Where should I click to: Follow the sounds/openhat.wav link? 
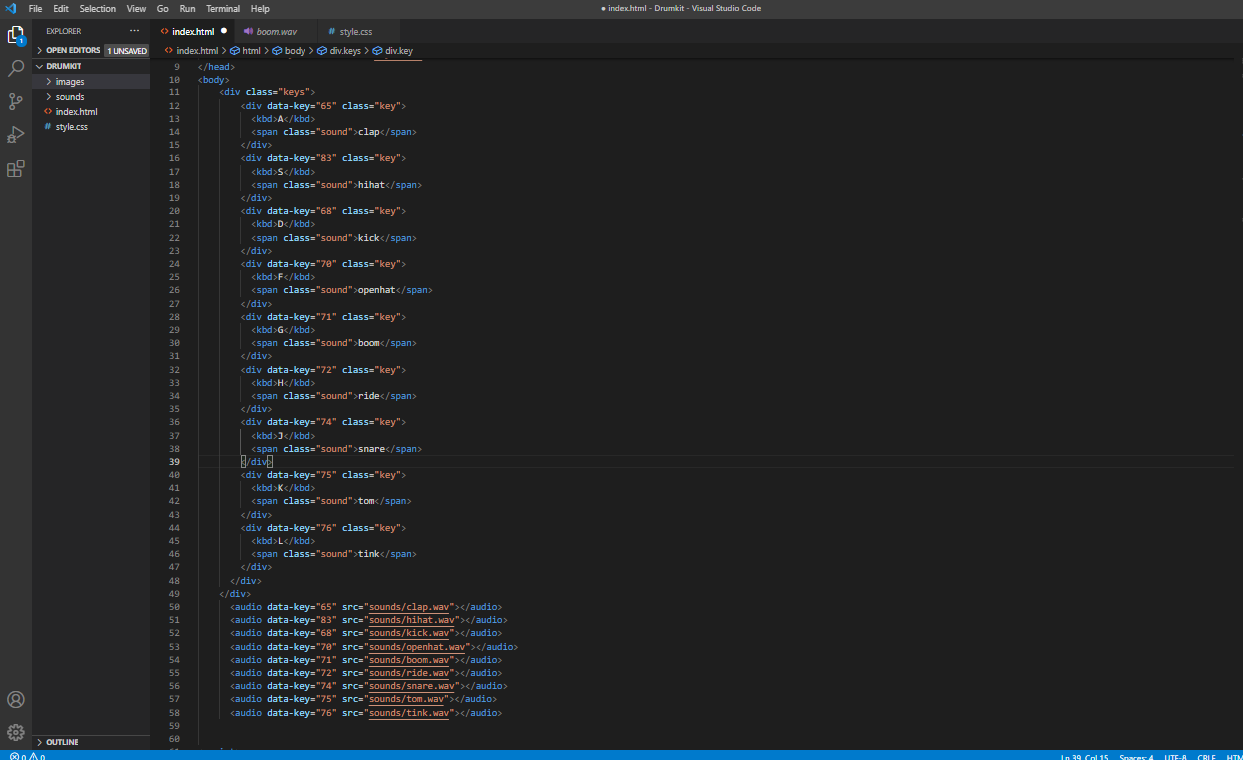(418, 647)
